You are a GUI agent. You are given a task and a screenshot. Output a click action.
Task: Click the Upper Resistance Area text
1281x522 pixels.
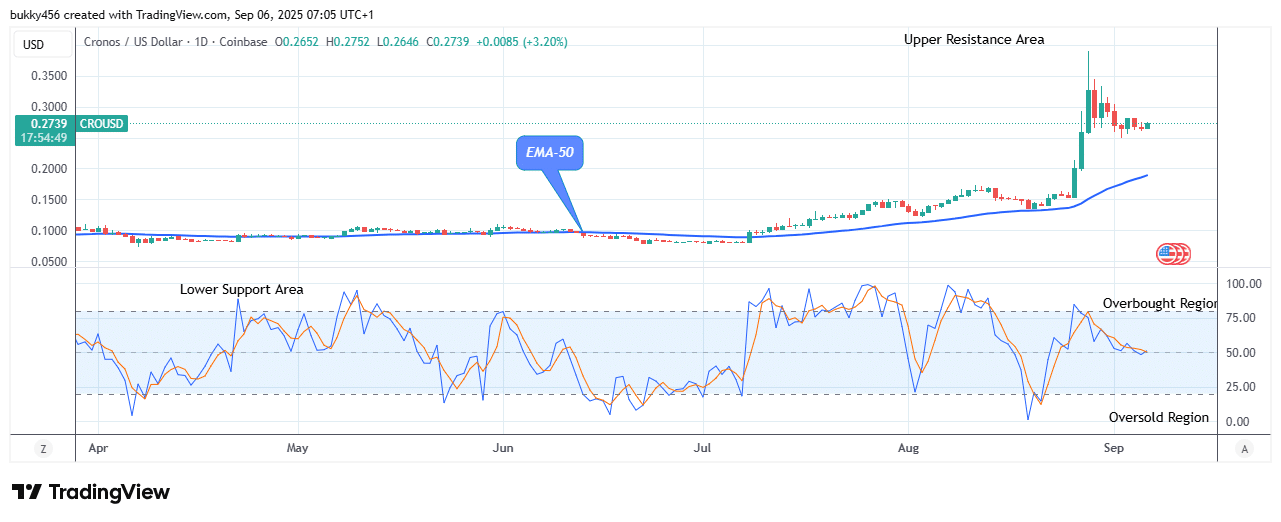point(974,39)
